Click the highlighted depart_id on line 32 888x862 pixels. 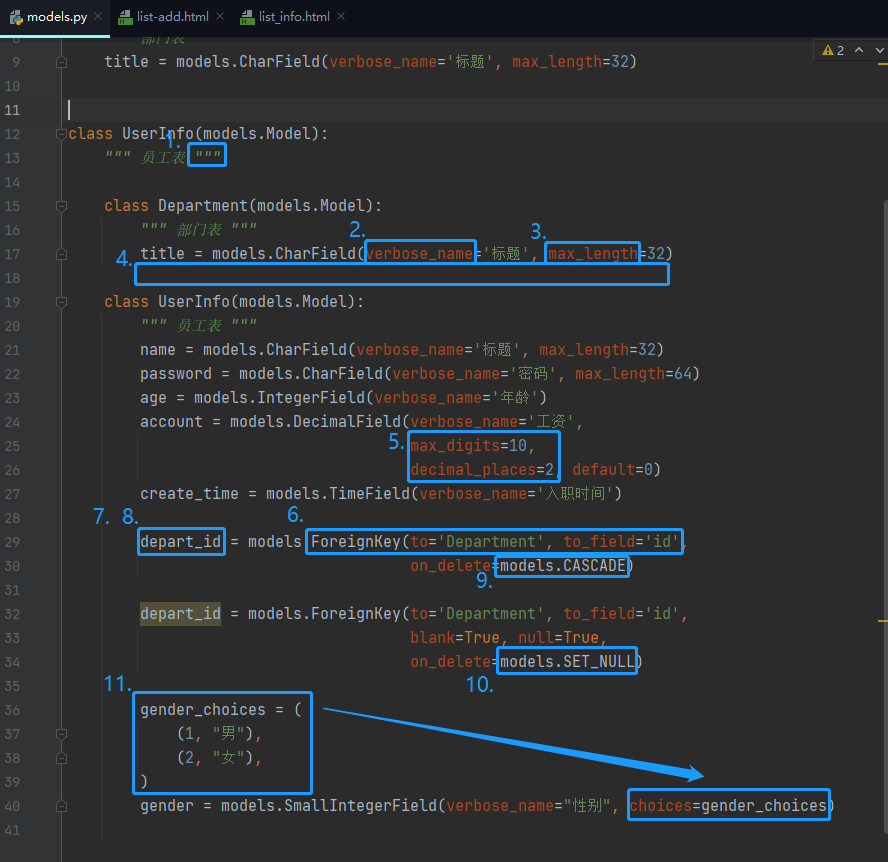181,614
